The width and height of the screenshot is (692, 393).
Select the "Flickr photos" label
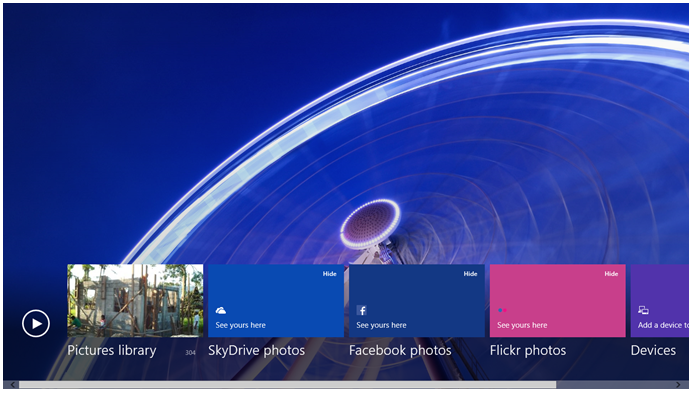tap(528, 351)
